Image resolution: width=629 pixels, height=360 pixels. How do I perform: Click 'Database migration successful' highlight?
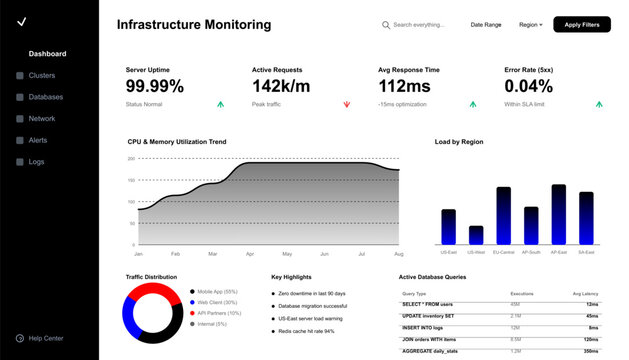tap(312, 306)
